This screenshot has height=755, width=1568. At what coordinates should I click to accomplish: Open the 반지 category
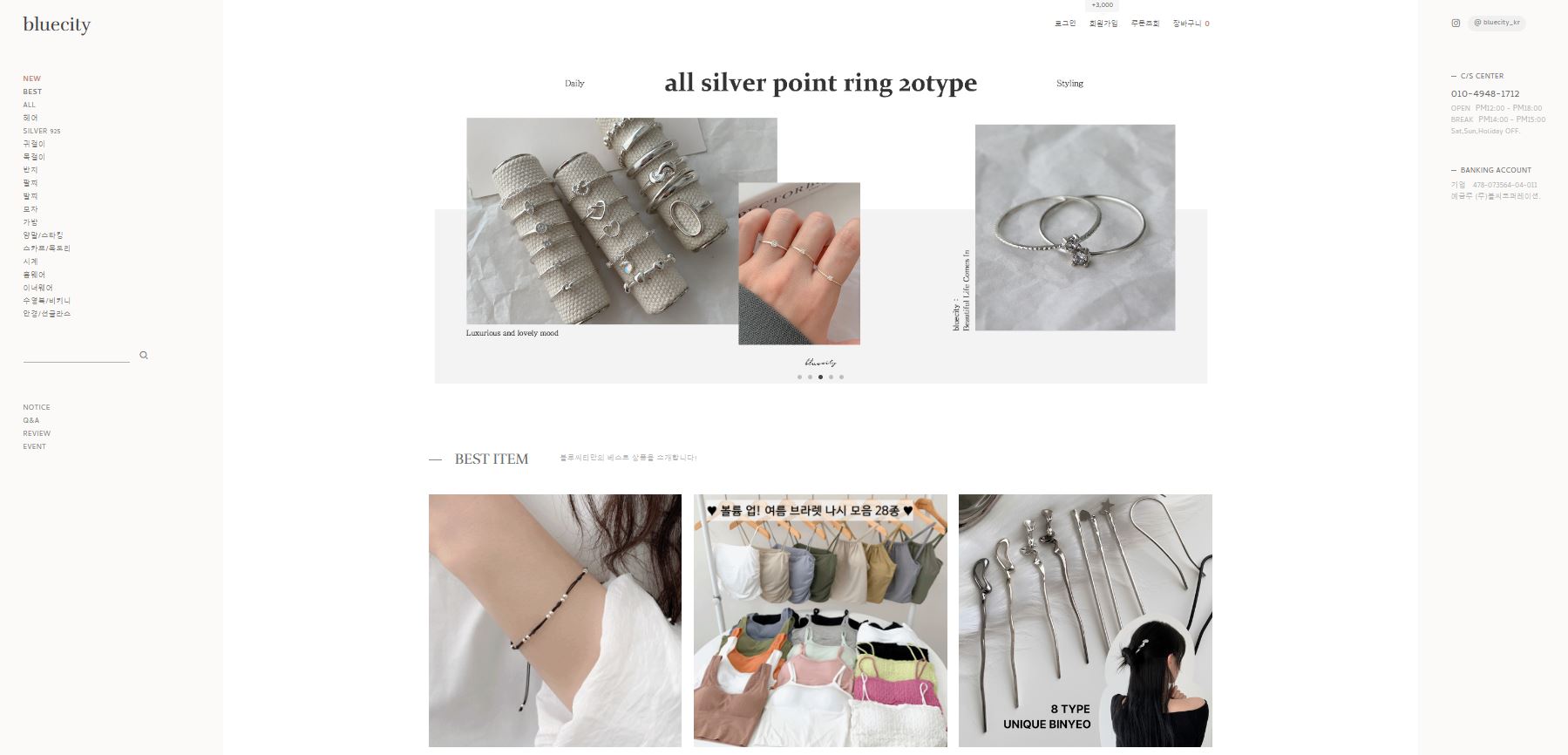coord(31,170)
